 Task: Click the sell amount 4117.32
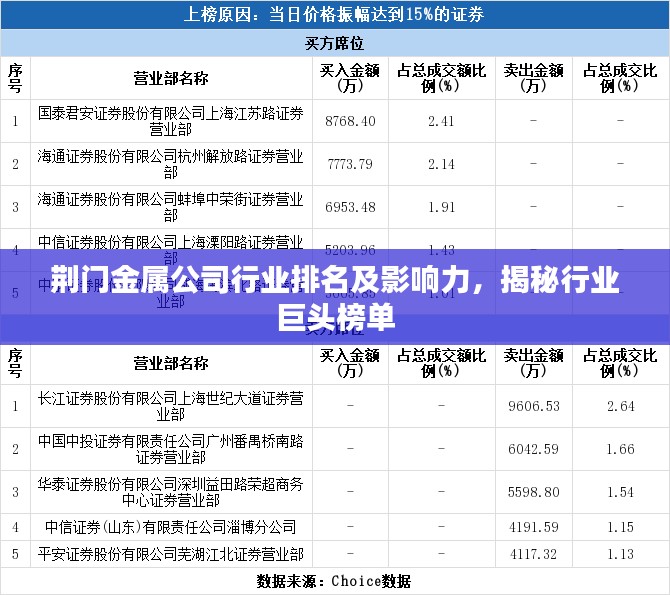pyautogui.click(x=533, y=555)
